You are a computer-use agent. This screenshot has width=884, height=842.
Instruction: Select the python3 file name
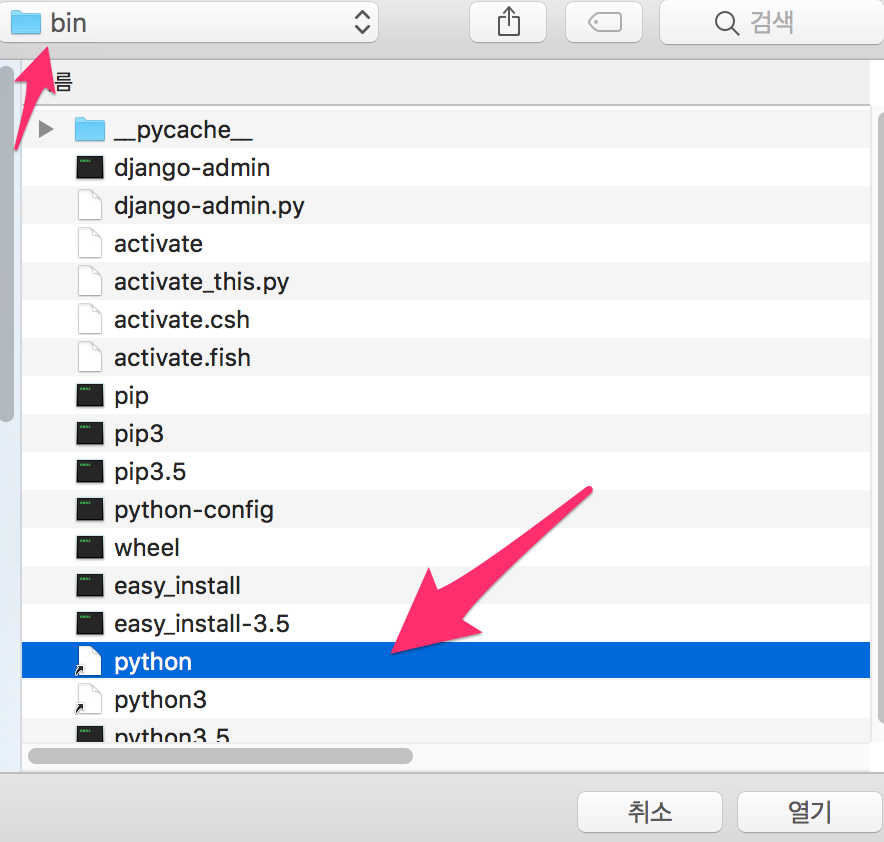pyautogui.click(x=160, y=700)
